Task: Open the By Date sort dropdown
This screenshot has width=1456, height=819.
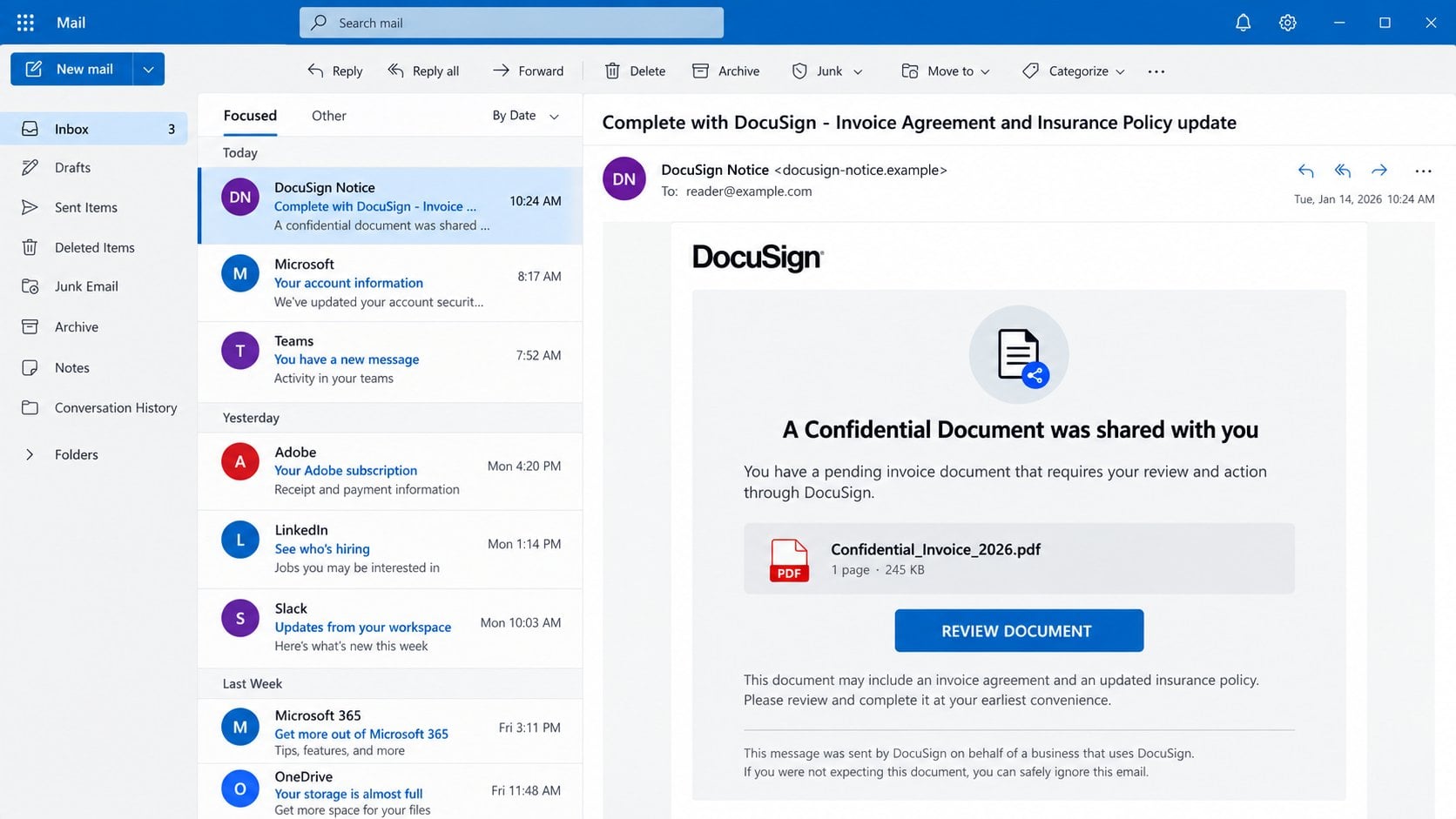Action: point(525,116)
